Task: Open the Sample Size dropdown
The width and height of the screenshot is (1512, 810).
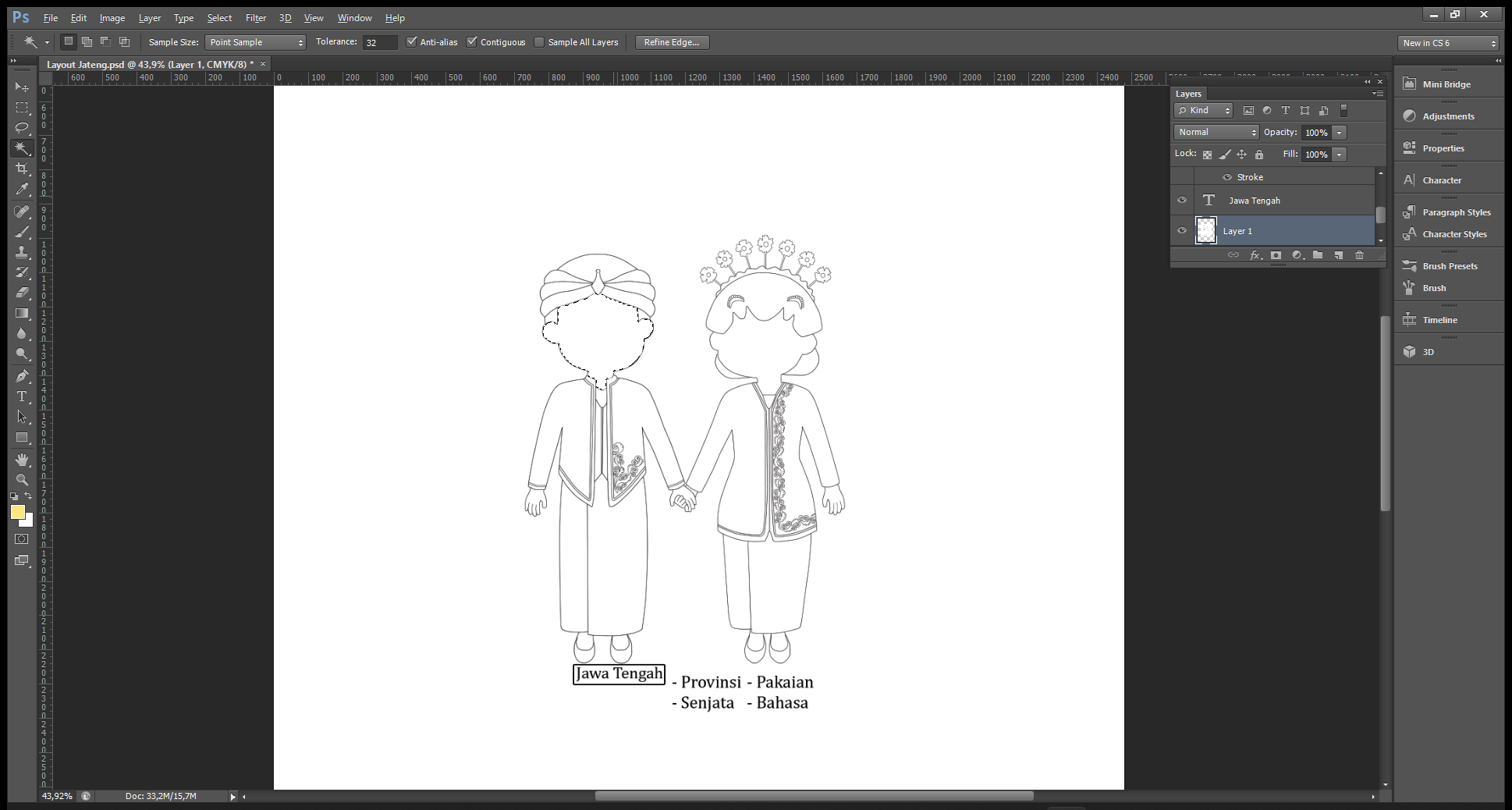Action: coord(255,42)
